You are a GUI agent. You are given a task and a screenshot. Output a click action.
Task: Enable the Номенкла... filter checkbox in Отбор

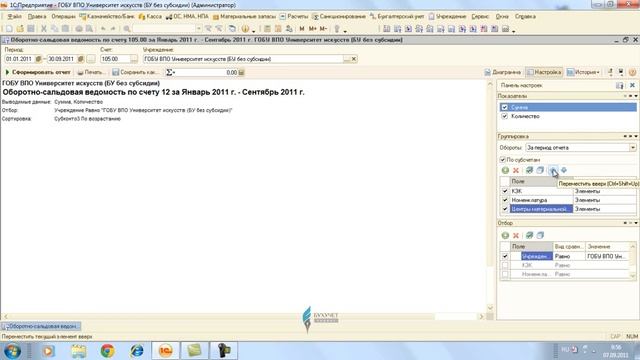tap(505, 274)
